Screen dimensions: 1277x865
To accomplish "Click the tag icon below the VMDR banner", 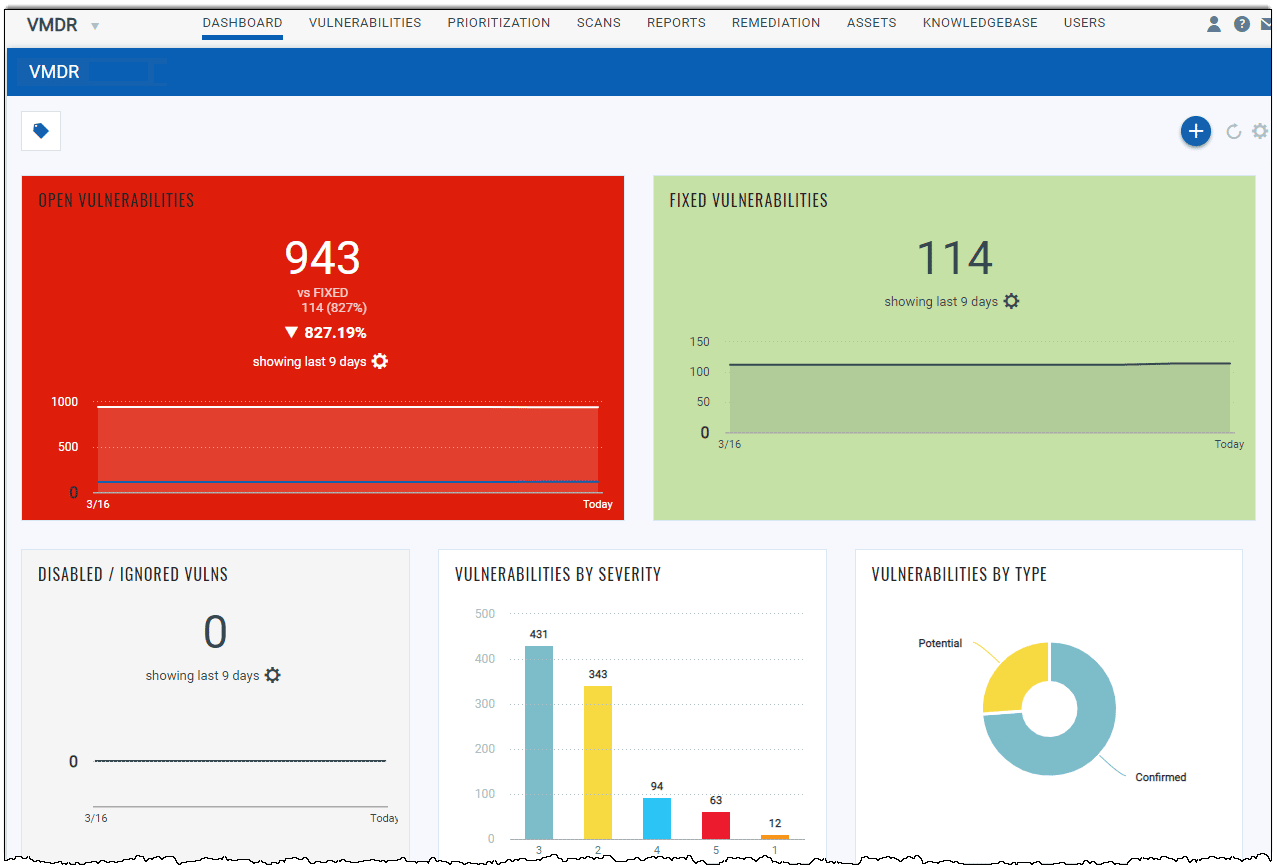I will click(x=40, y=130).
